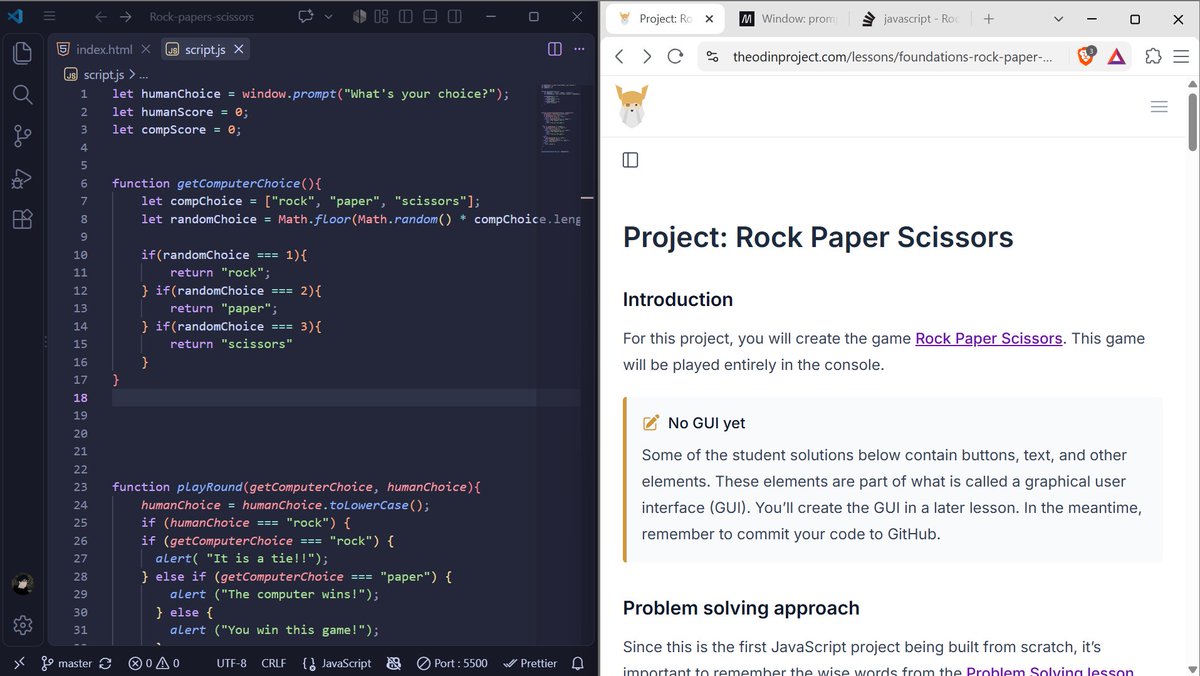This screenshot has width=1200, height=676.
Task: Toggle the lesson sidebar panel icon
Action: point(630,160)
